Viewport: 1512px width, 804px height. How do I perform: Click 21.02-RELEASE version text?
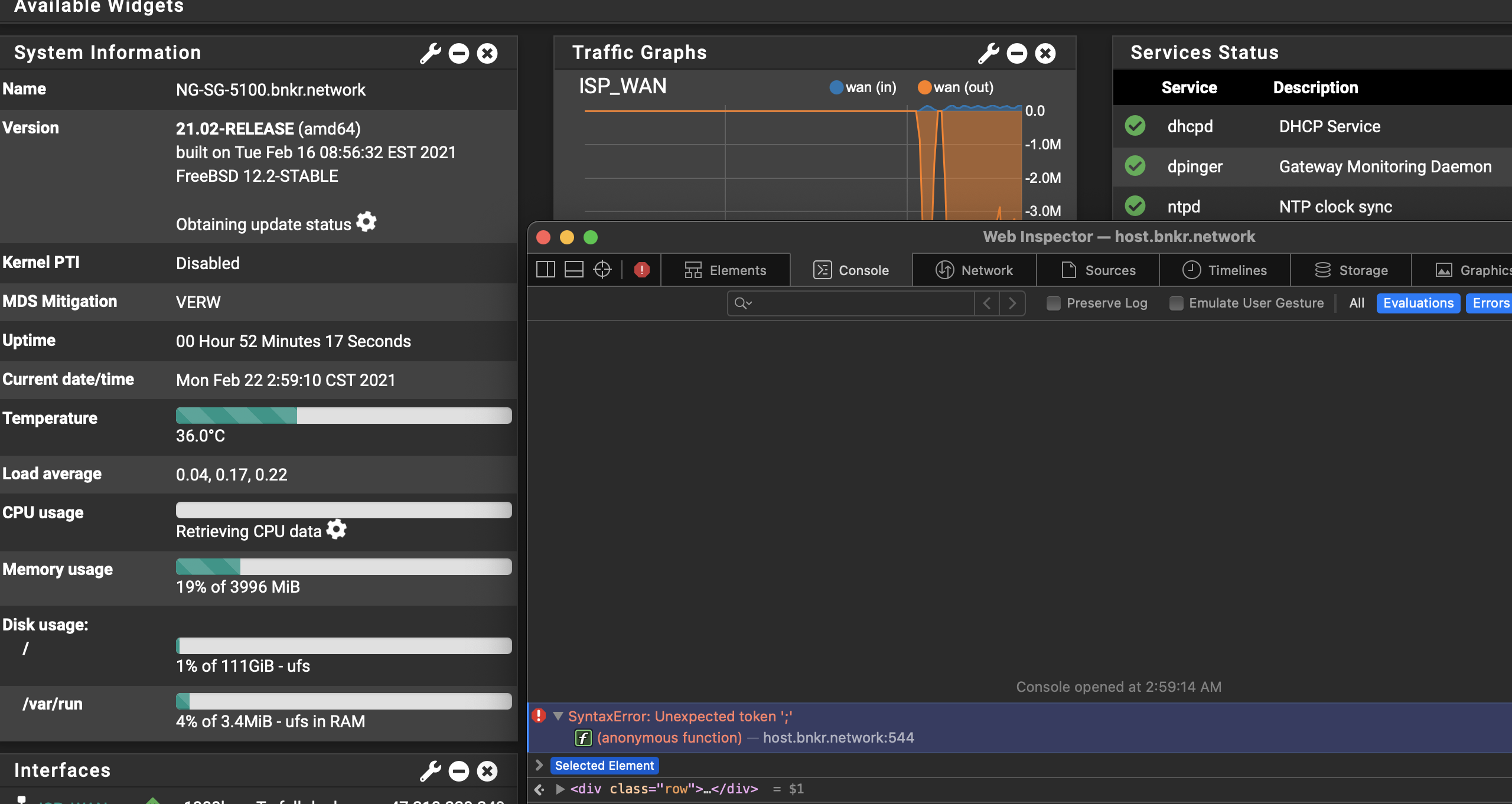235,129
